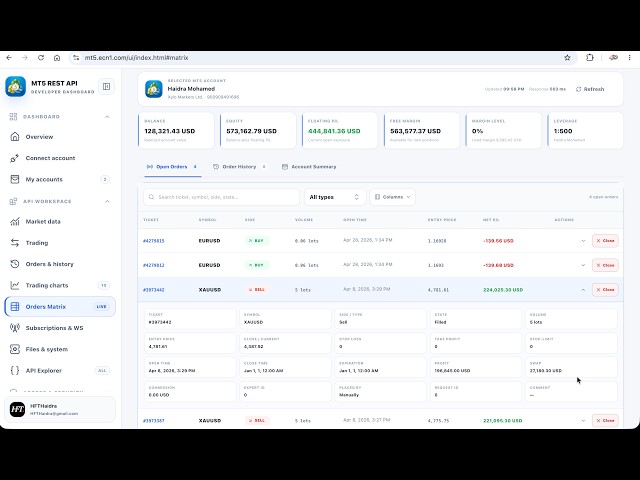Switch to the Order History tab
This screenshot has width=640, height=480.
coord(239,167)
